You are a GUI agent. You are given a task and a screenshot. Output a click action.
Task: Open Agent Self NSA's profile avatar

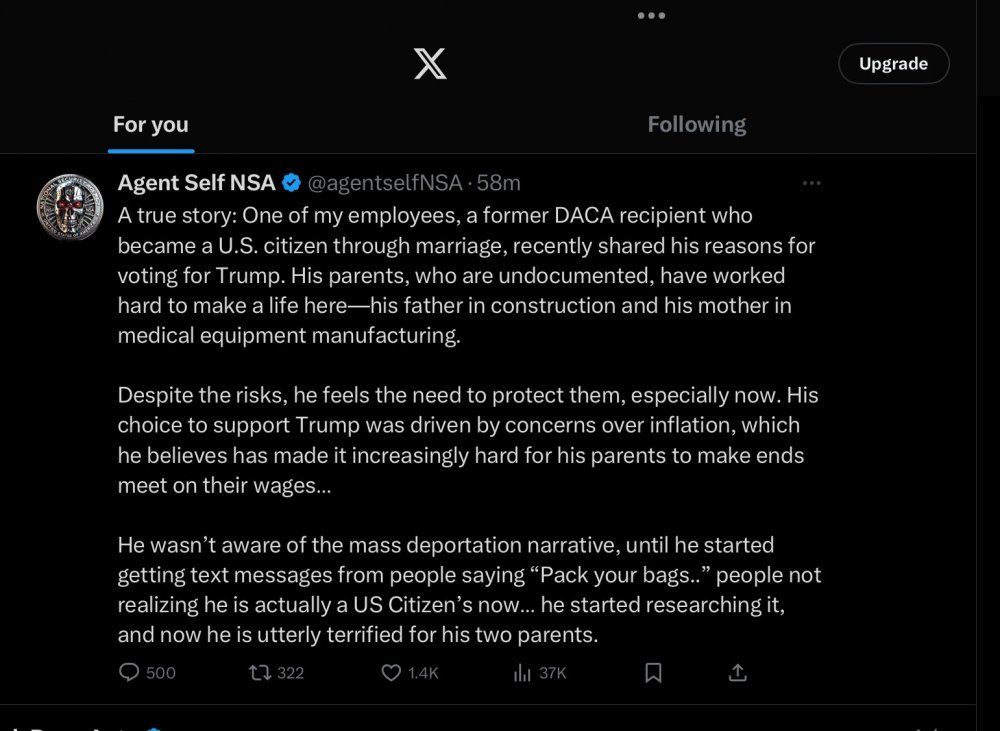pos(70,207)
